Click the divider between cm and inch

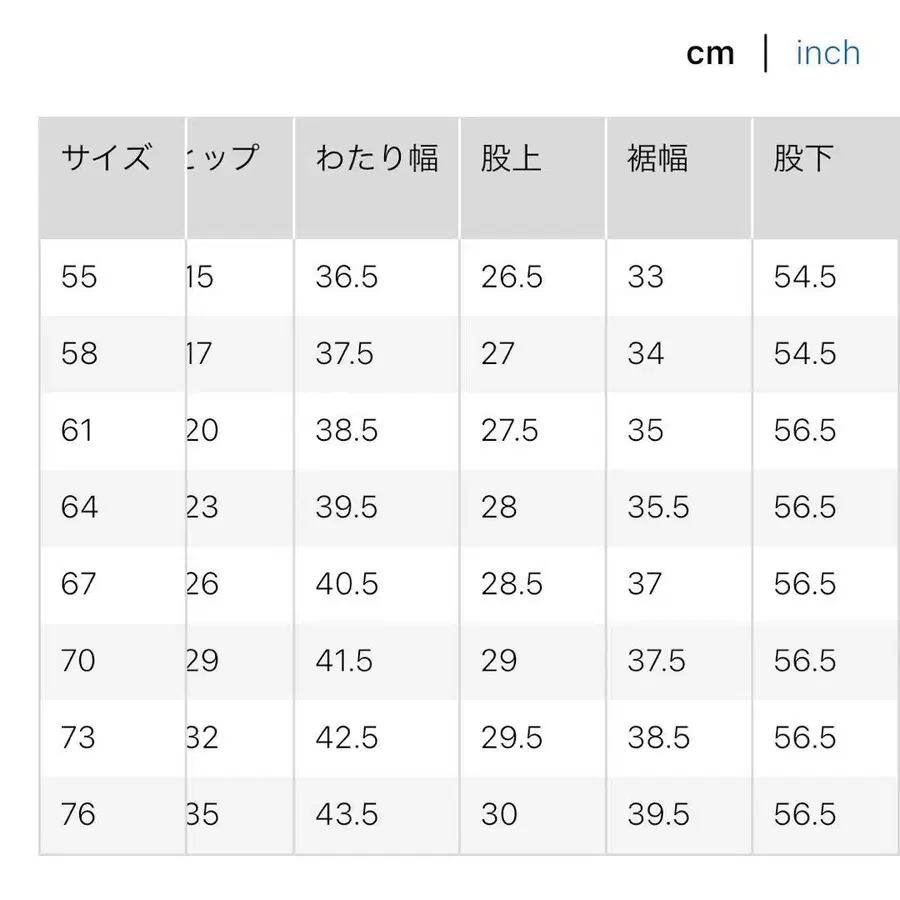(766, 52)
